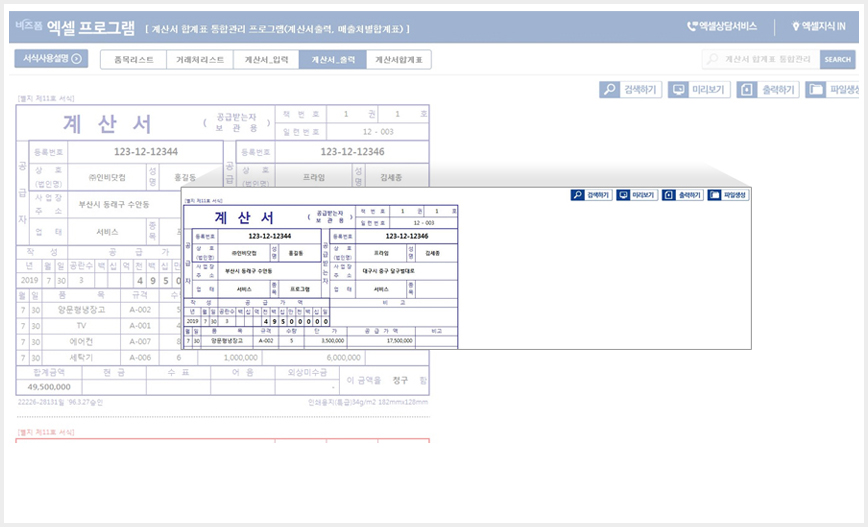
Task: Open the 엑셀지식 IN link
Action: pyautogui.click(x=819, y=26)
